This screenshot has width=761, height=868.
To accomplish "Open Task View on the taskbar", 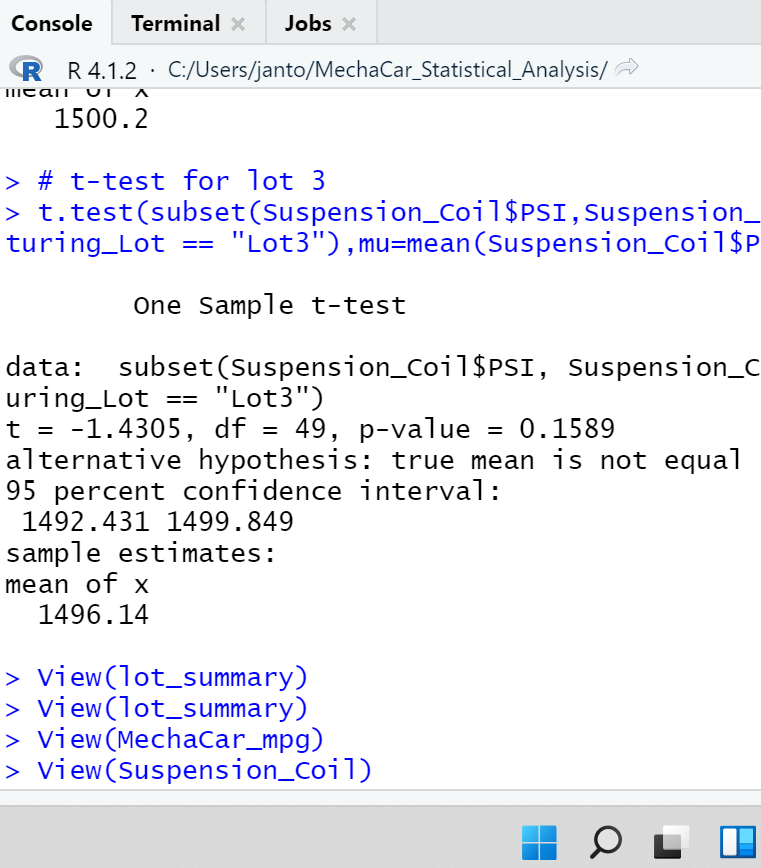I will click(670, 842).
